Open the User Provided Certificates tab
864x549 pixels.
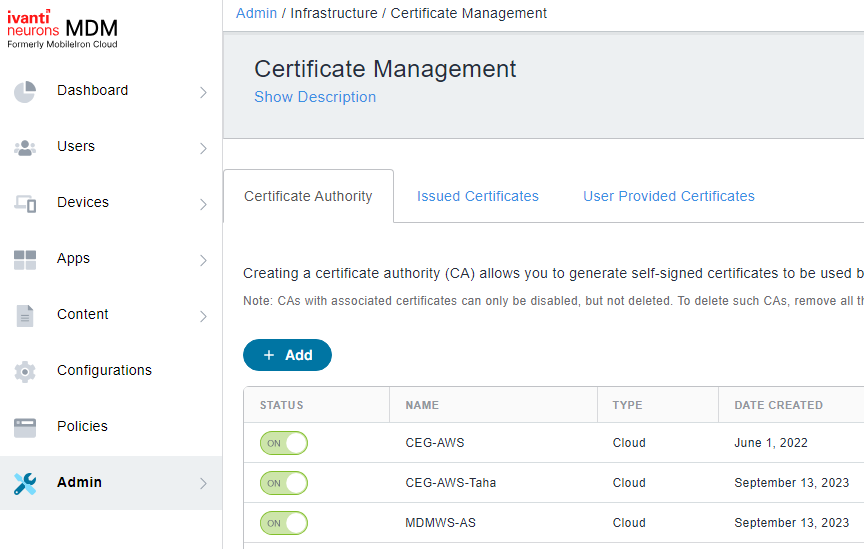point(668,196)
